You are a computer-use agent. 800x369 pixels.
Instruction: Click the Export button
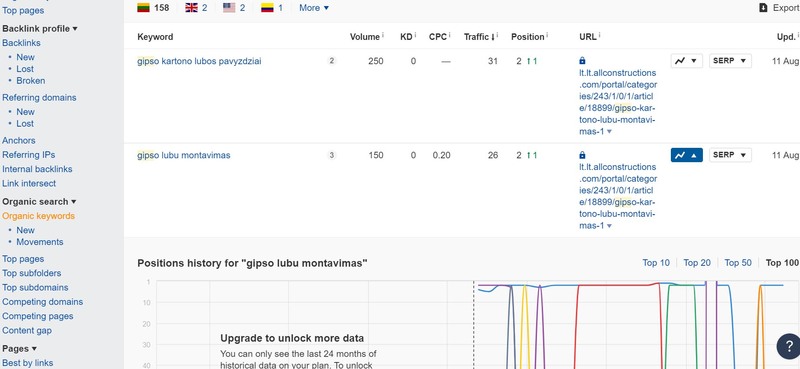[780, 8]
